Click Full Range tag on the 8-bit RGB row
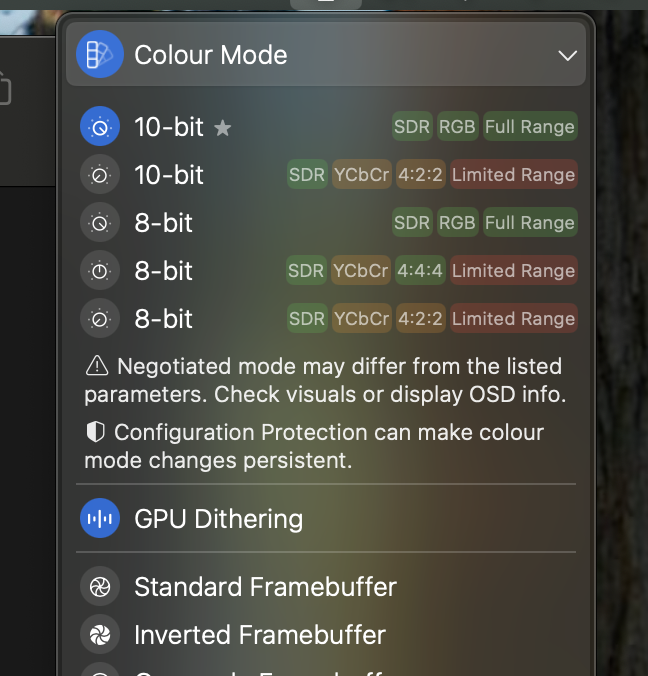 point(529,223)
